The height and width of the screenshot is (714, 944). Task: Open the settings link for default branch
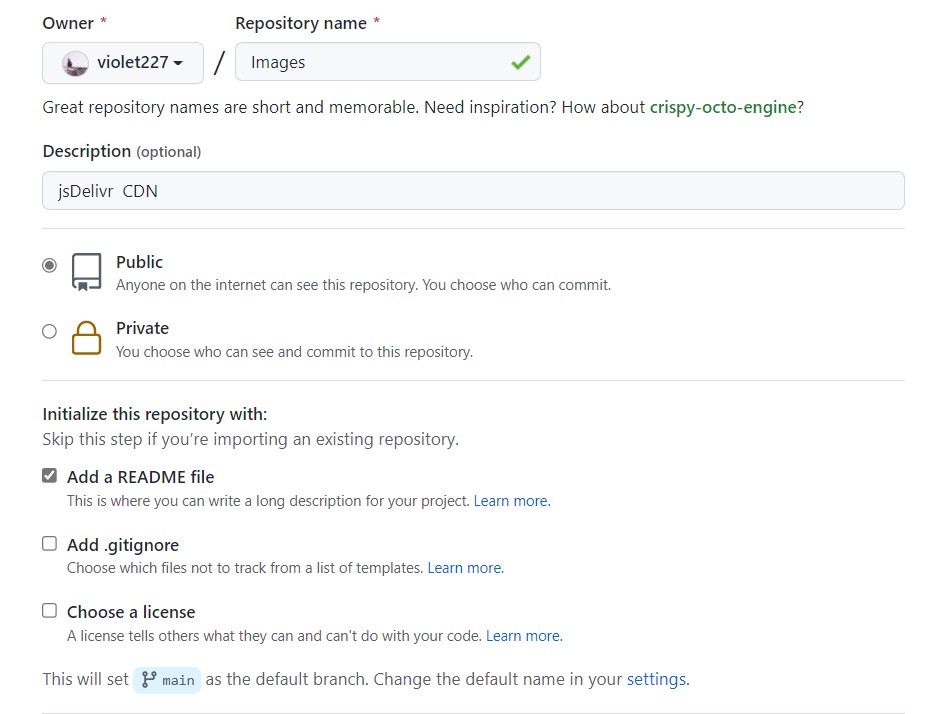(x=656, y=680)
